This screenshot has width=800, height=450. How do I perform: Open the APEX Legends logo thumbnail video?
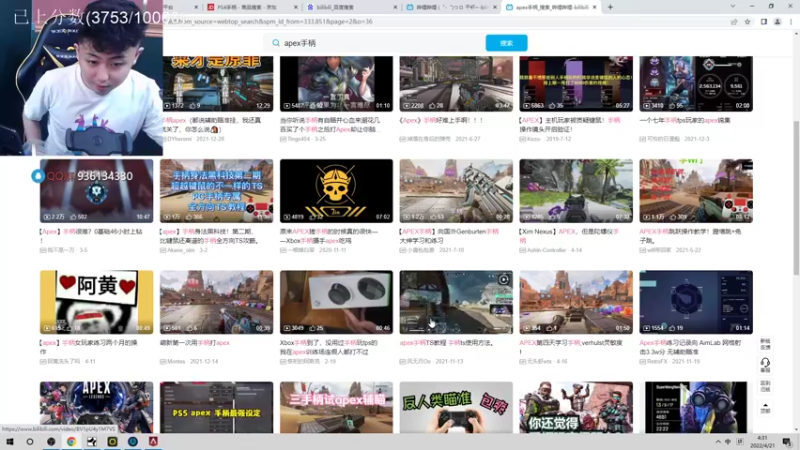point(96,407)
